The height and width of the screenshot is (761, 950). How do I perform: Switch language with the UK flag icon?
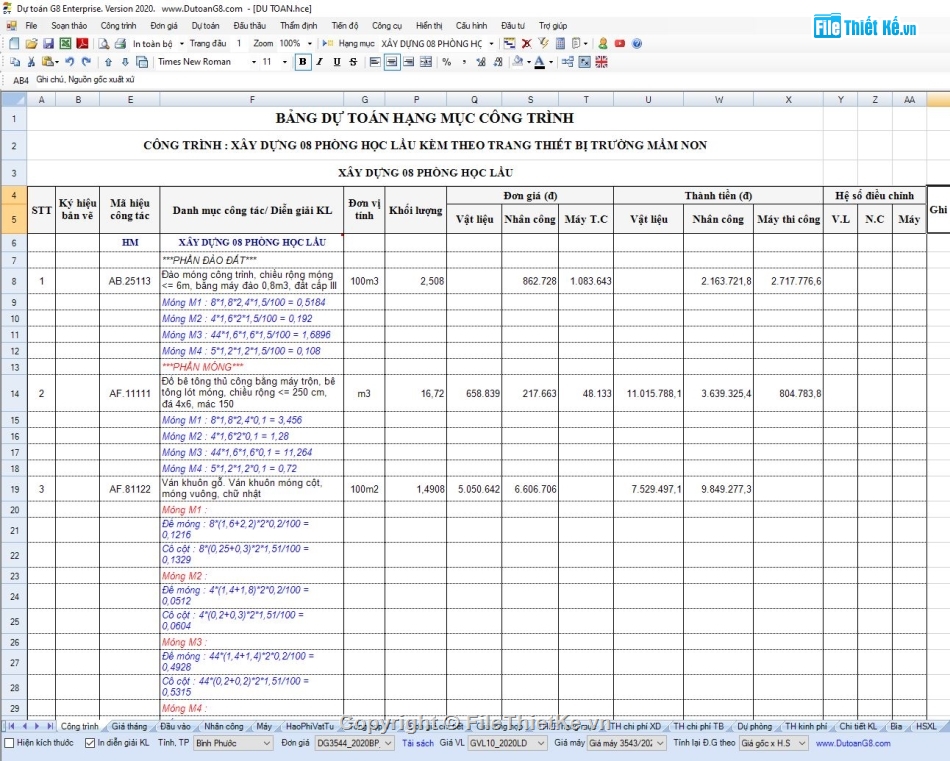[x=602, y=62]
